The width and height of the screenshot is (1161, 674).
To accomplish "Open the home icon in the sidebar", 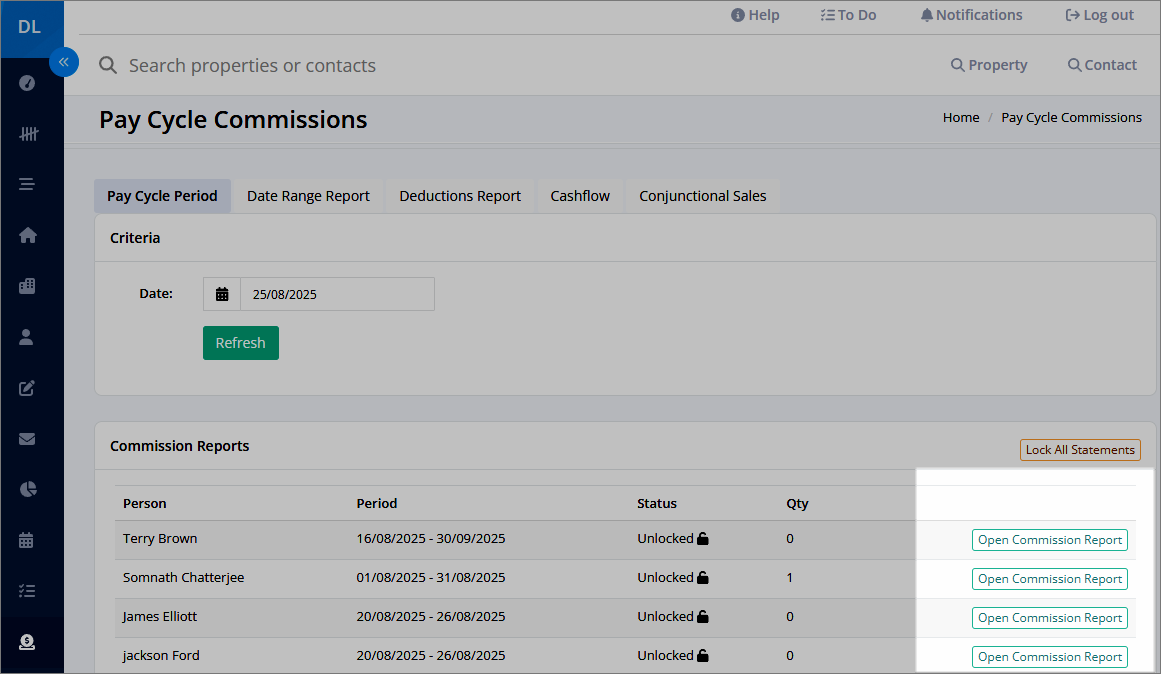I will [27, 235].
